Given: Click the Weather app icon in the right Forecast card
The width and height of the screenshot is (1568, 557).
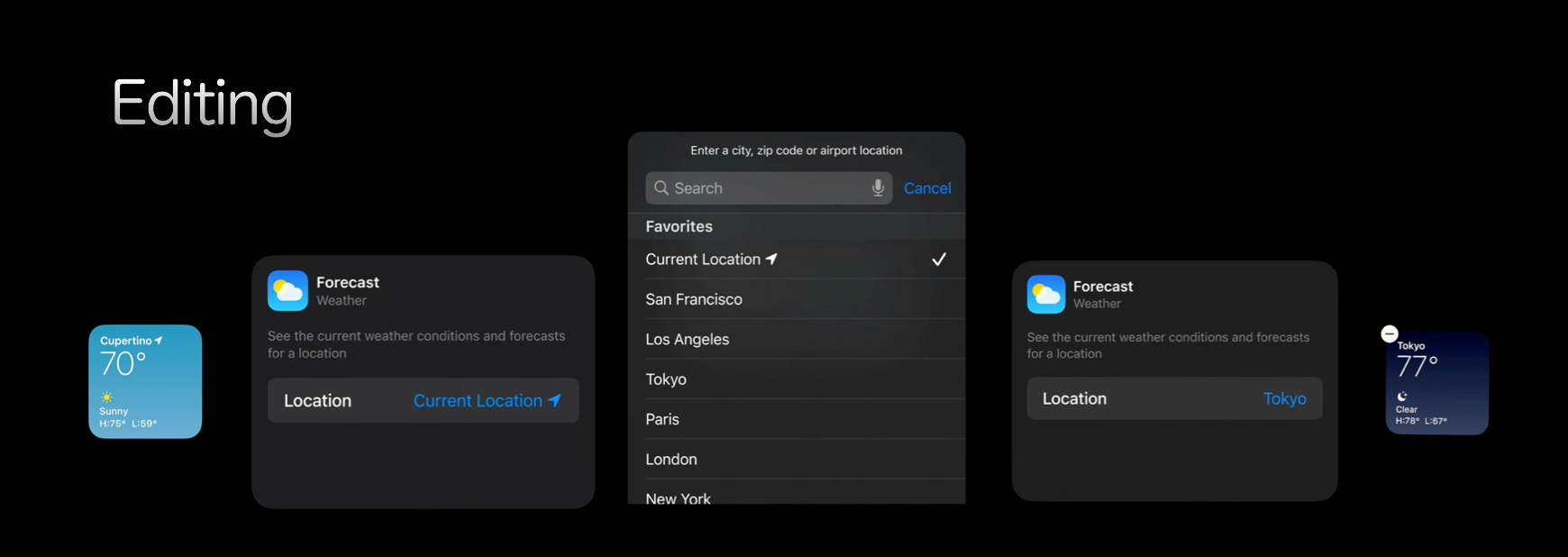Looking at the screenshot, I should coord(1046,295).
